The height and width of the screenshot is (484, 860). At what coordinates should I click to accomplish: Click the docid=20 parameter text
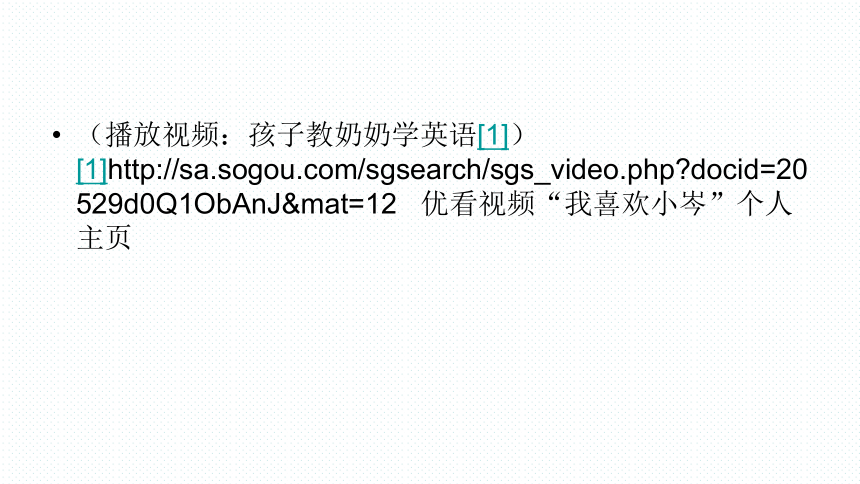[749, 170]
